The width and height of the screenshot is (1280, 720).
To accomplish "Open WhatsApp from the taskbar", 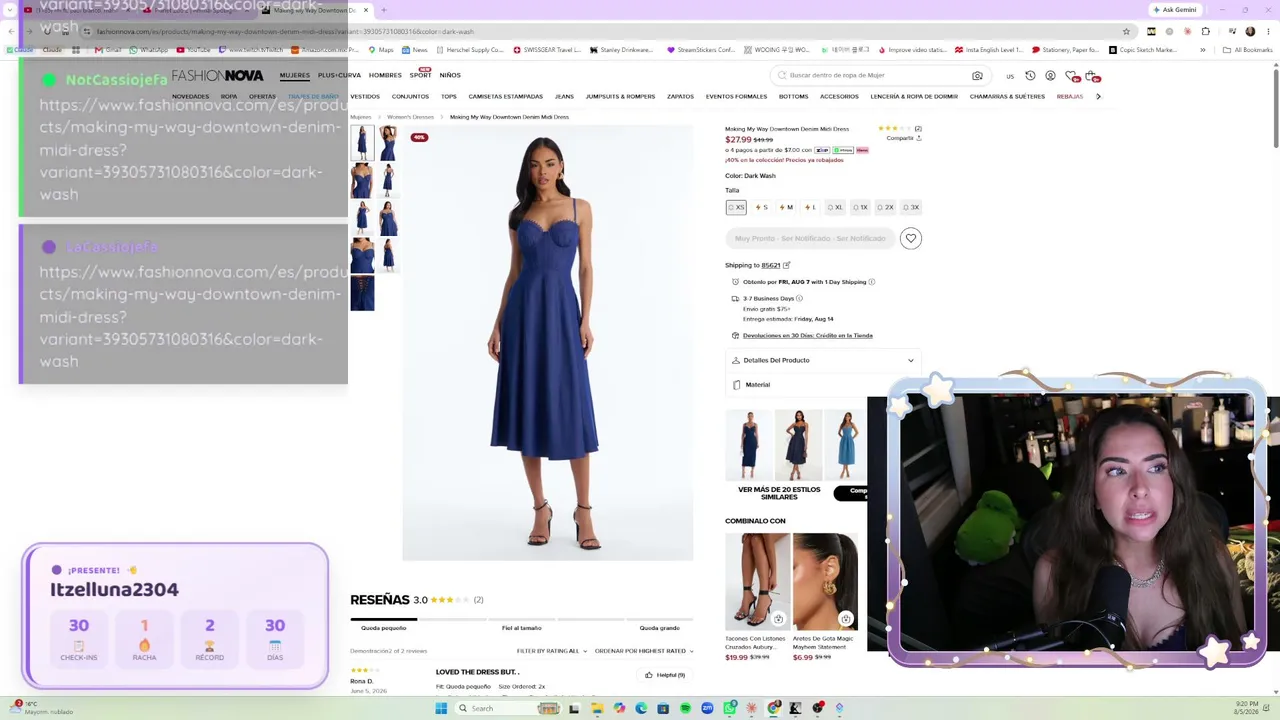I will (729, 708).
